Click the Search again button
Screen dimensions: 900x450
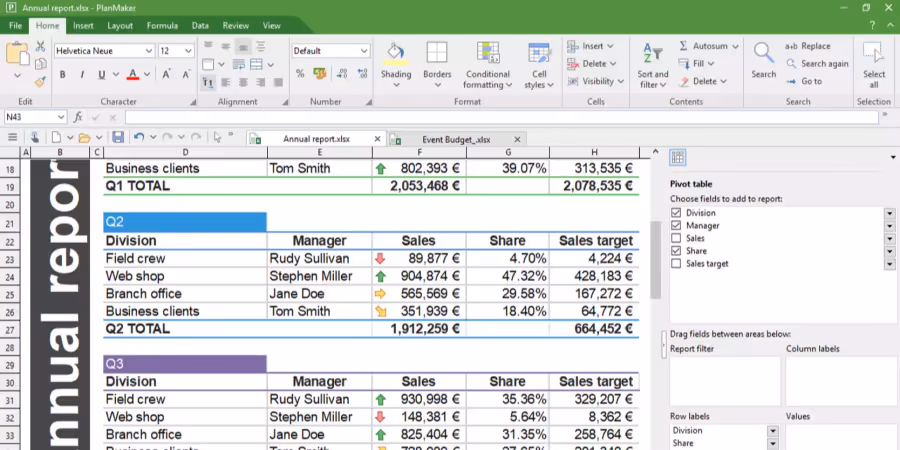click(x=817, y=64)
